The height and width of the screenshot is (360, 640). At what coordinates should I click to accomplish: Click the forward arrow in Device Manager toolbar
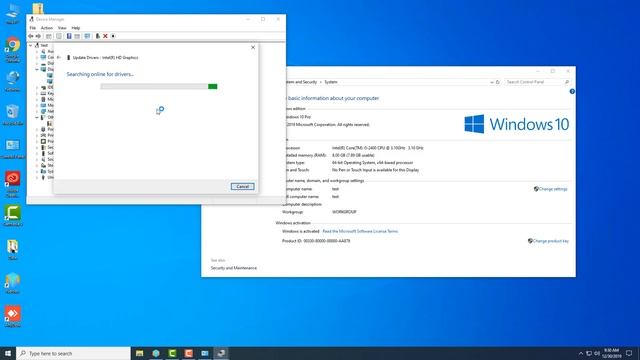tap(38, 36)
